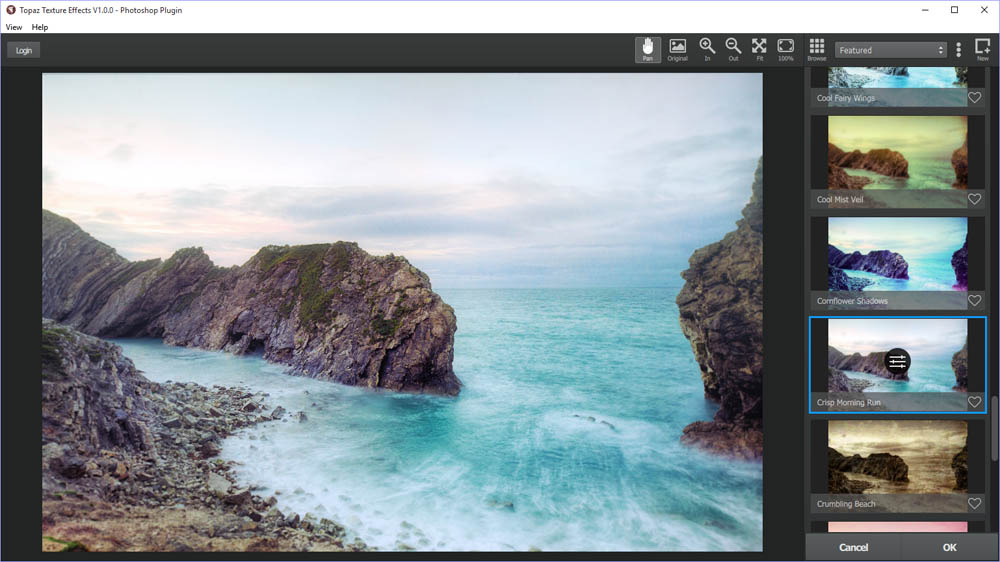Click the Zoom Out magnifier icon

point(733,49)
